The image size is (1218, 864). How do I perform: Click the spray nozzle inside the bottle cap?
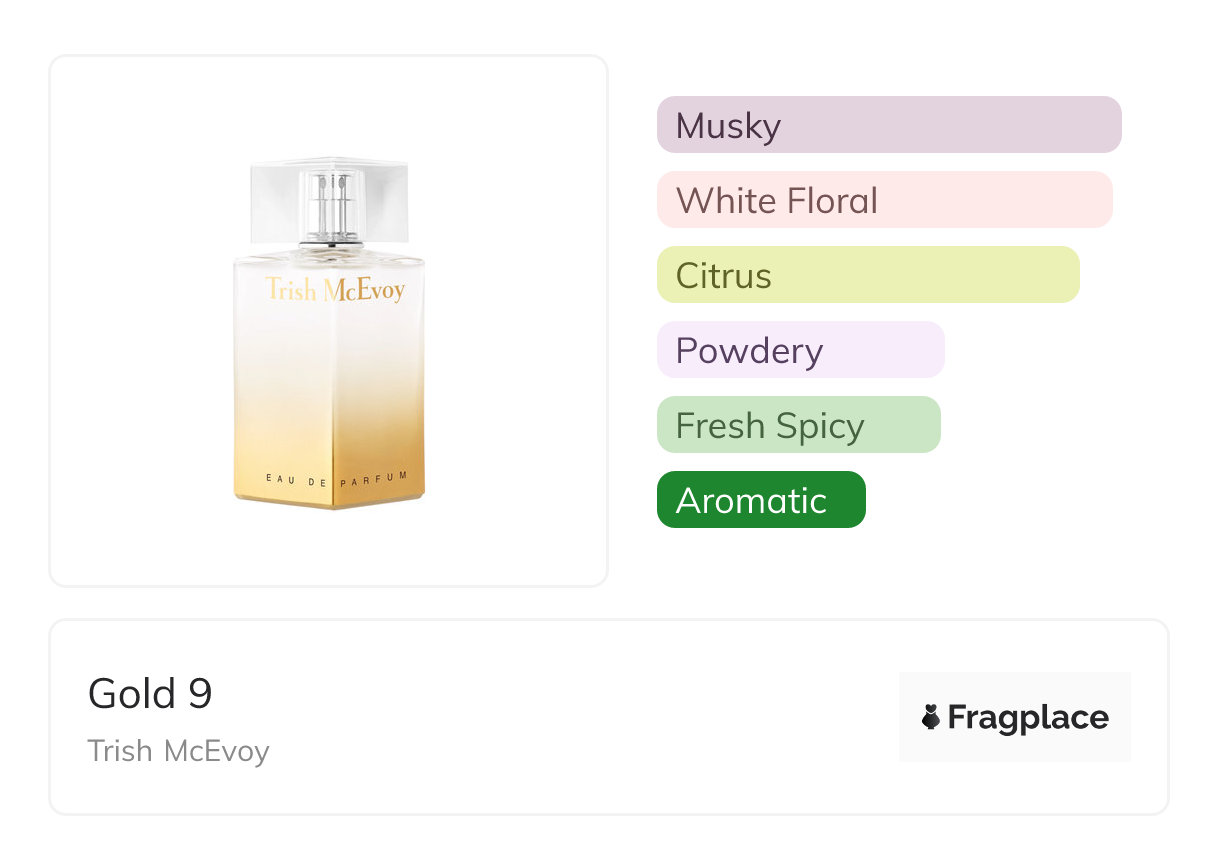click(329, 205)
